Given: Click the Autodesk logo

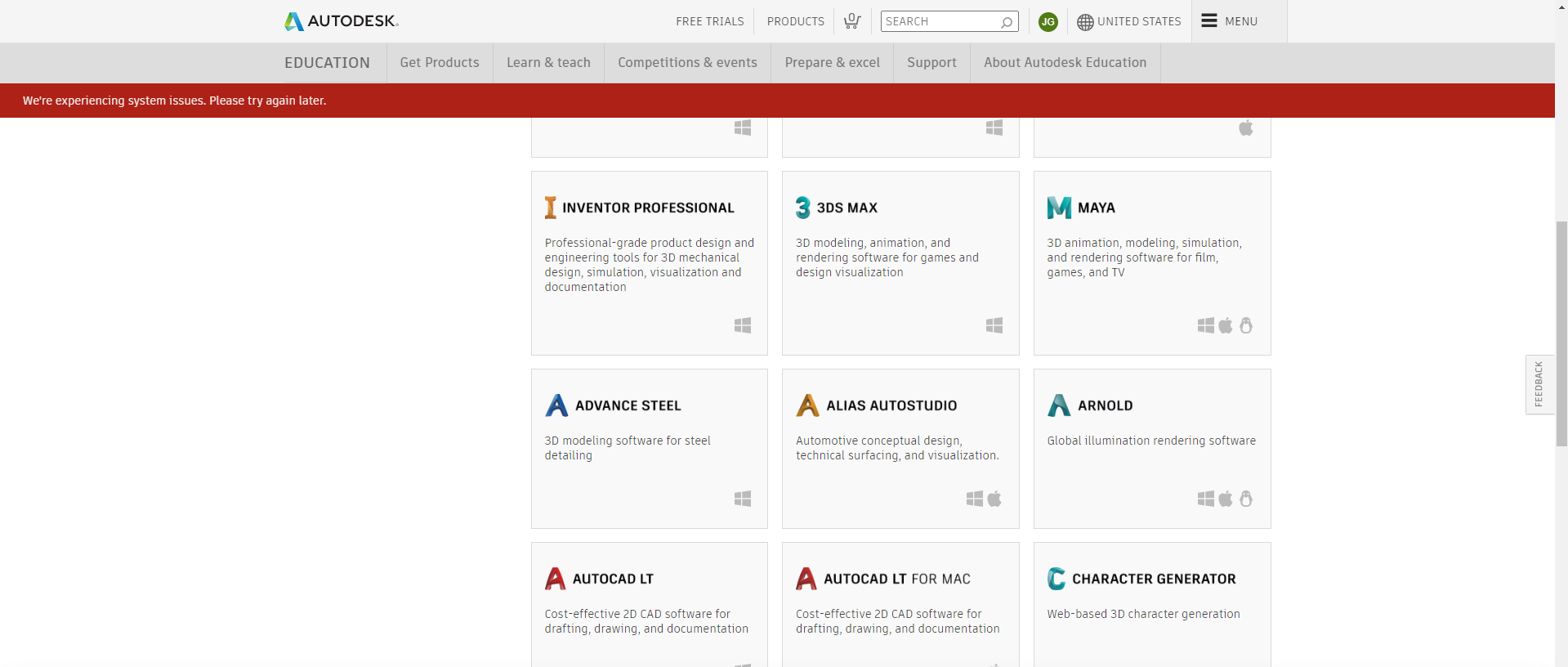Looking at the screenshot, I should point(342,21).
